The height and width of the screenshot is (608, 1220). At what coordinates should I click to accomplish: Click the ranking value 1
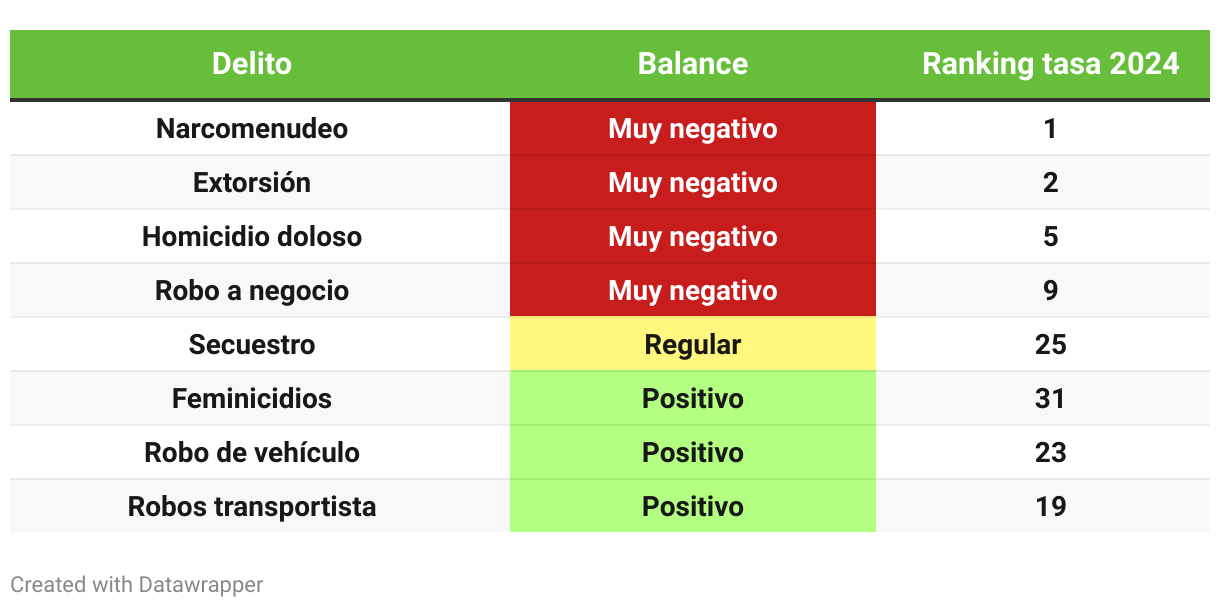[x=1050, y=129]
